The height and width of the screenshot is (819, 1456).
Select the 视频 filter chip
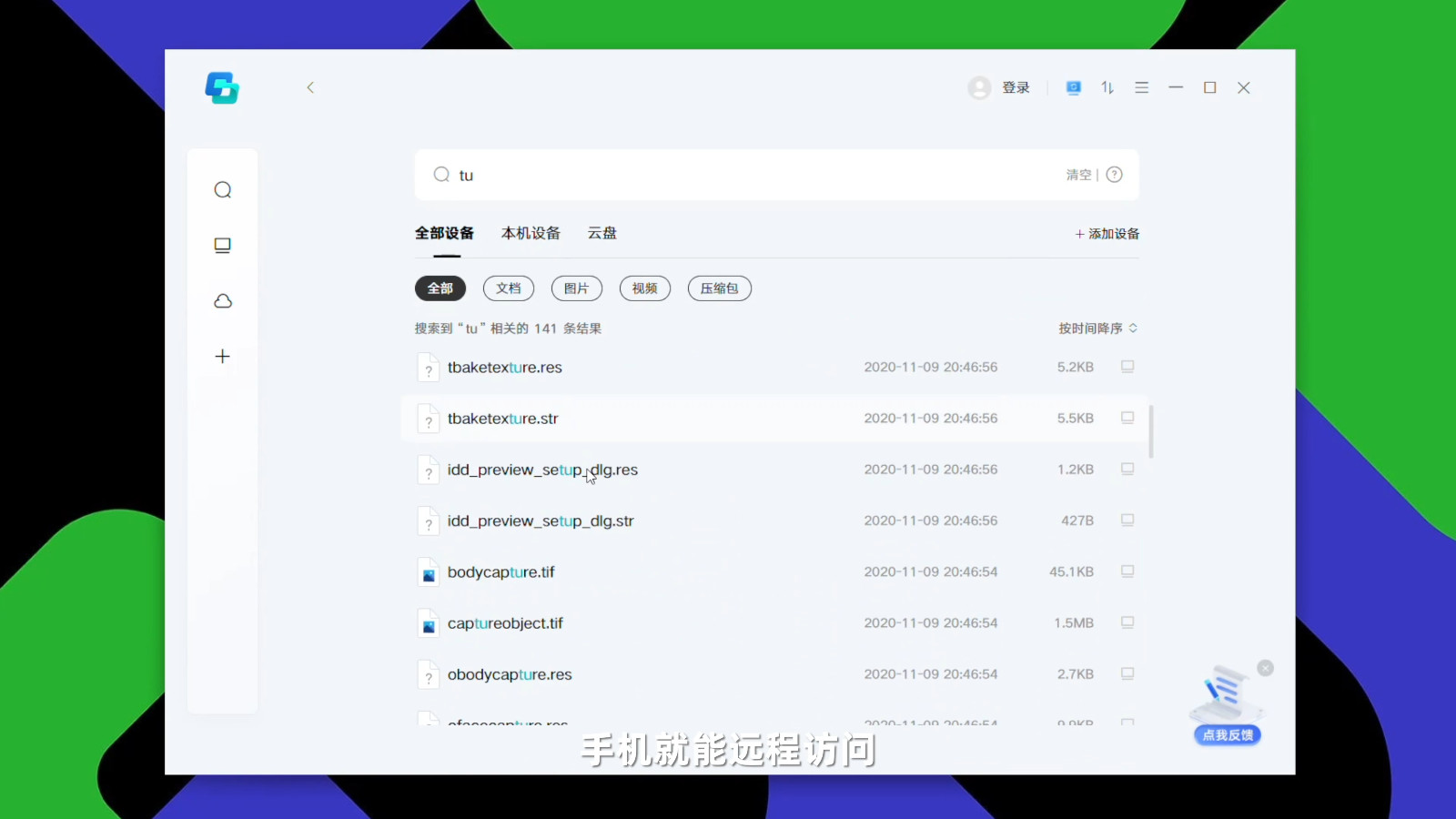[x=645, y=288]
